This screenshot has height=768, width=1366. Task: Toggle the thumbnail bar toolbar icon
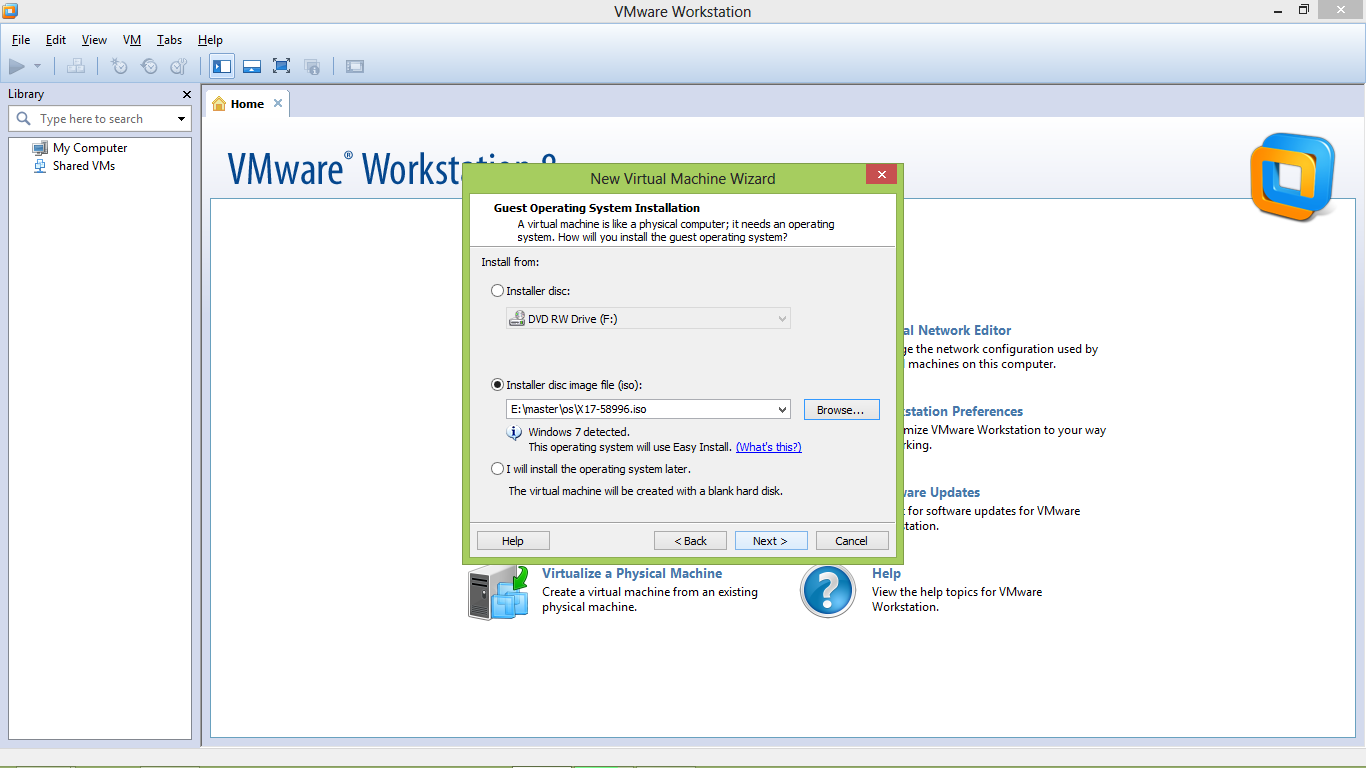(x=252, y=66)
